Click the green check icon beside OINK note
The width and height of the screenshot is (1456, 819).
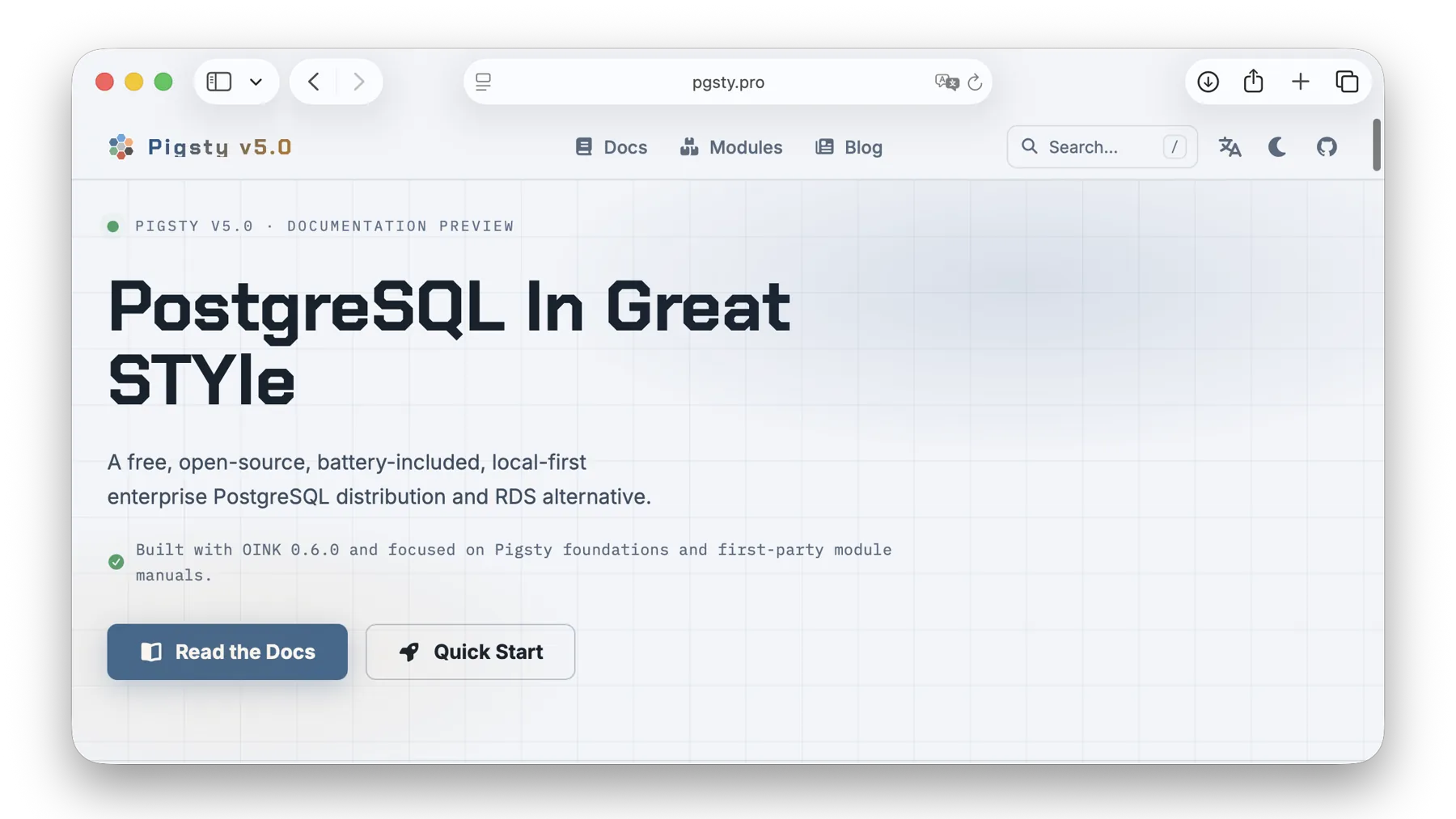pos(116,562)
